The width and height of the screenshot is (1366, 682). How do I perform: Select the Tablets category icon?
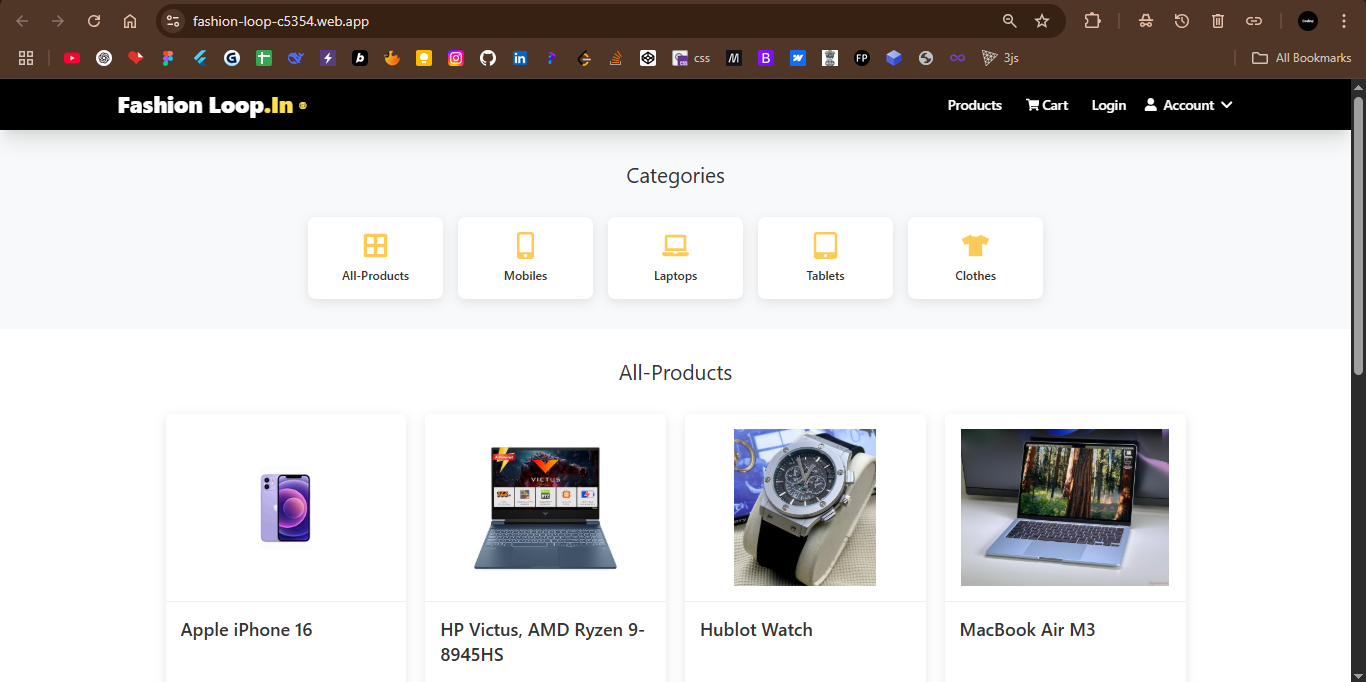coord(825,245)
